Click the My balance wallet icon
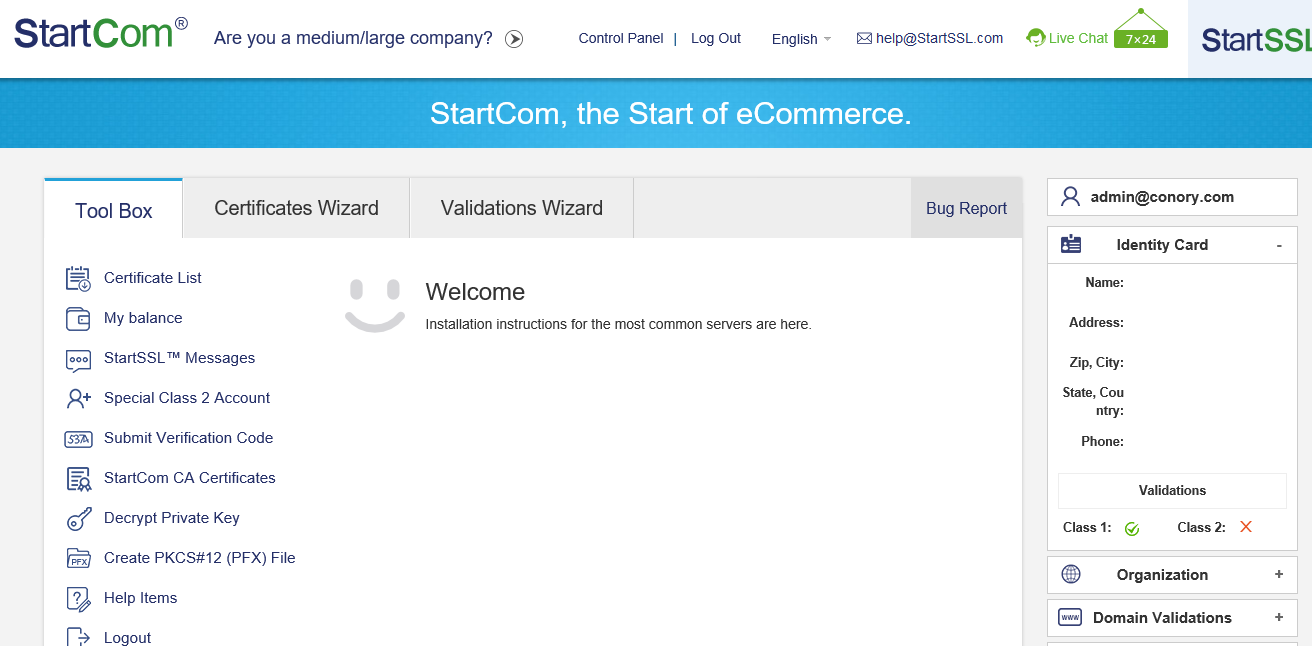1312x646 pixels. click(x=78, y=318)
